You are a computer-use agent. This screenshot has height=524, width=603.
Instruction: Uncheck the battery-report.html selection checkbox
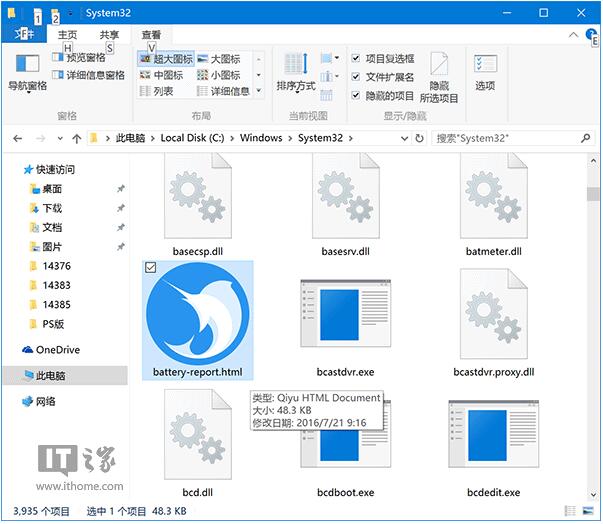point(150,267)
